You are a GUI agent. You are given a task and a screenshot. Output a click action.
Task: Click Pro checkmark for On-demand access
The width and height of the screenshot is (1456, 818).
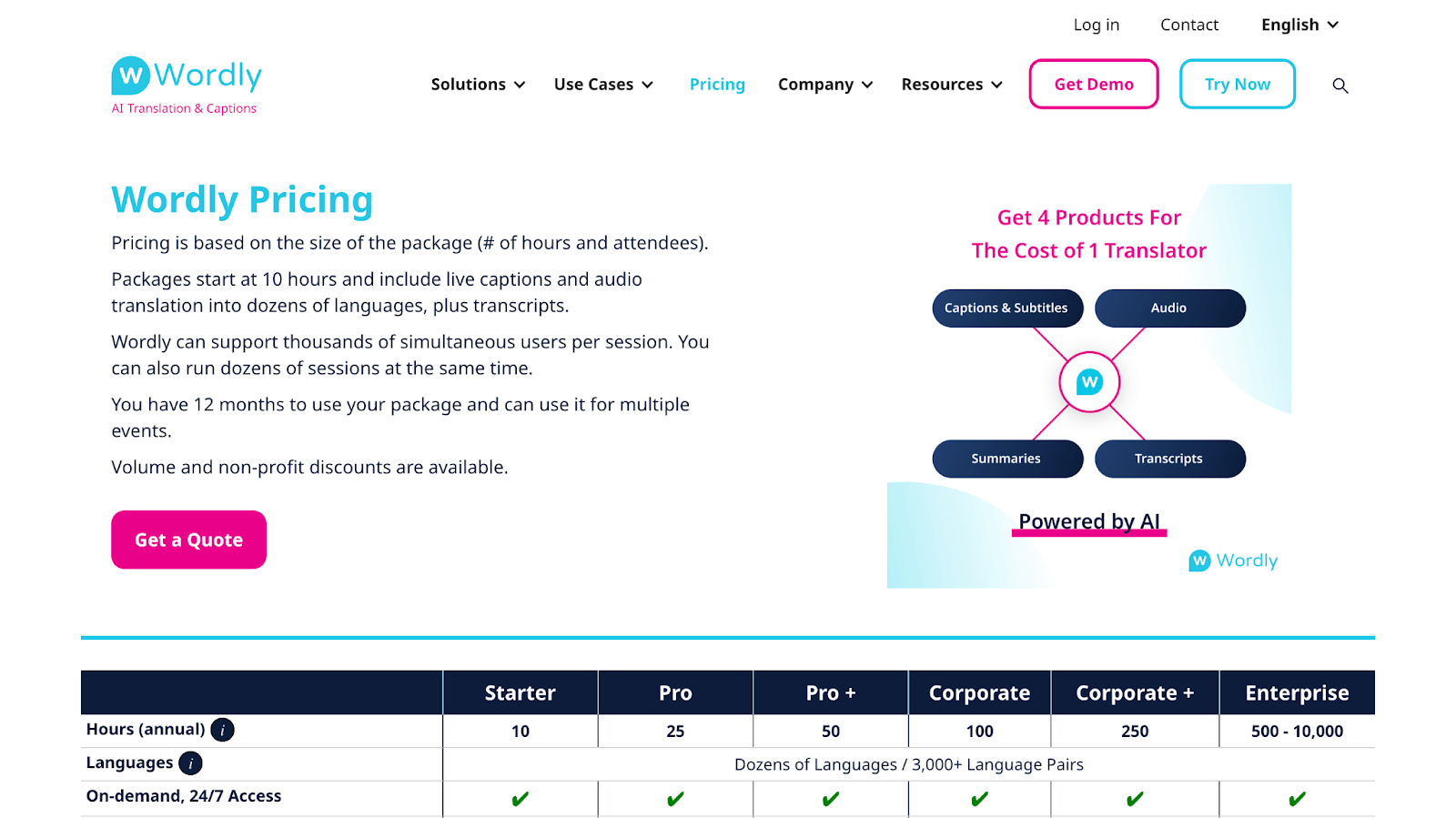point(675,799)
